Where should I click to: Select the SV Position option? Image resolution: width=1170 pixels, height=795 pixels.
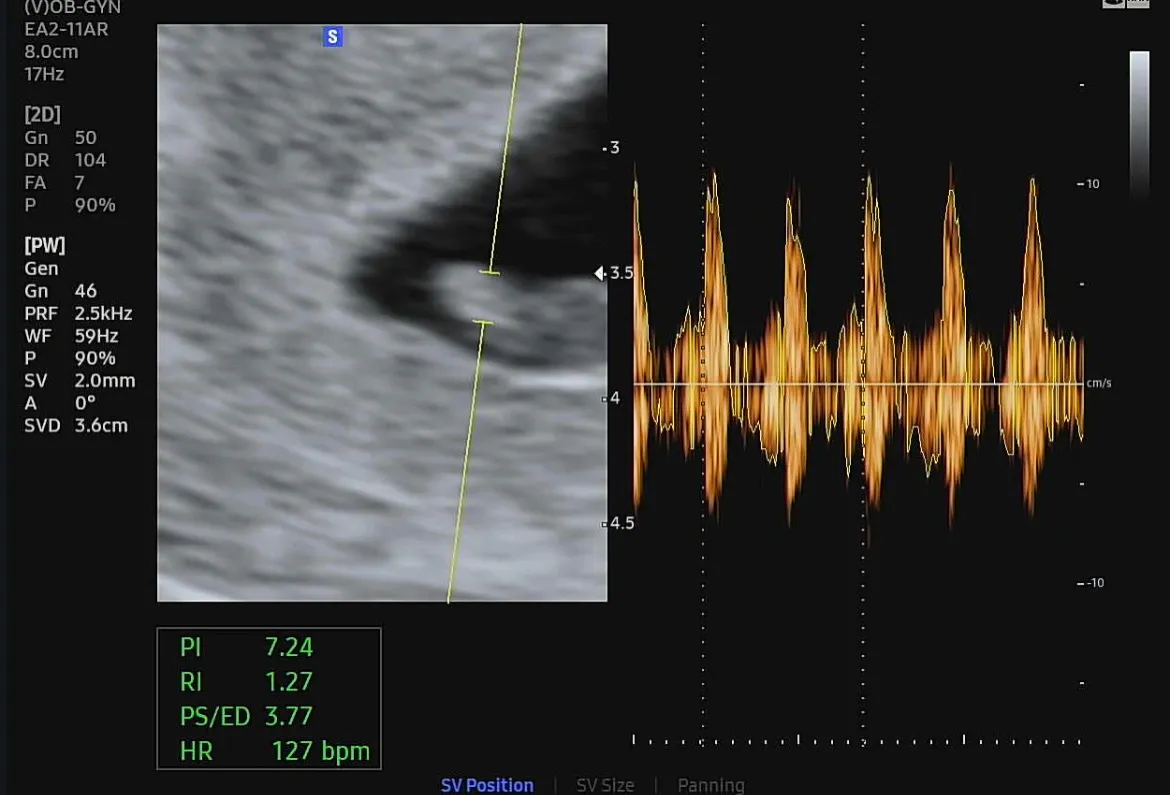point(487,785)
